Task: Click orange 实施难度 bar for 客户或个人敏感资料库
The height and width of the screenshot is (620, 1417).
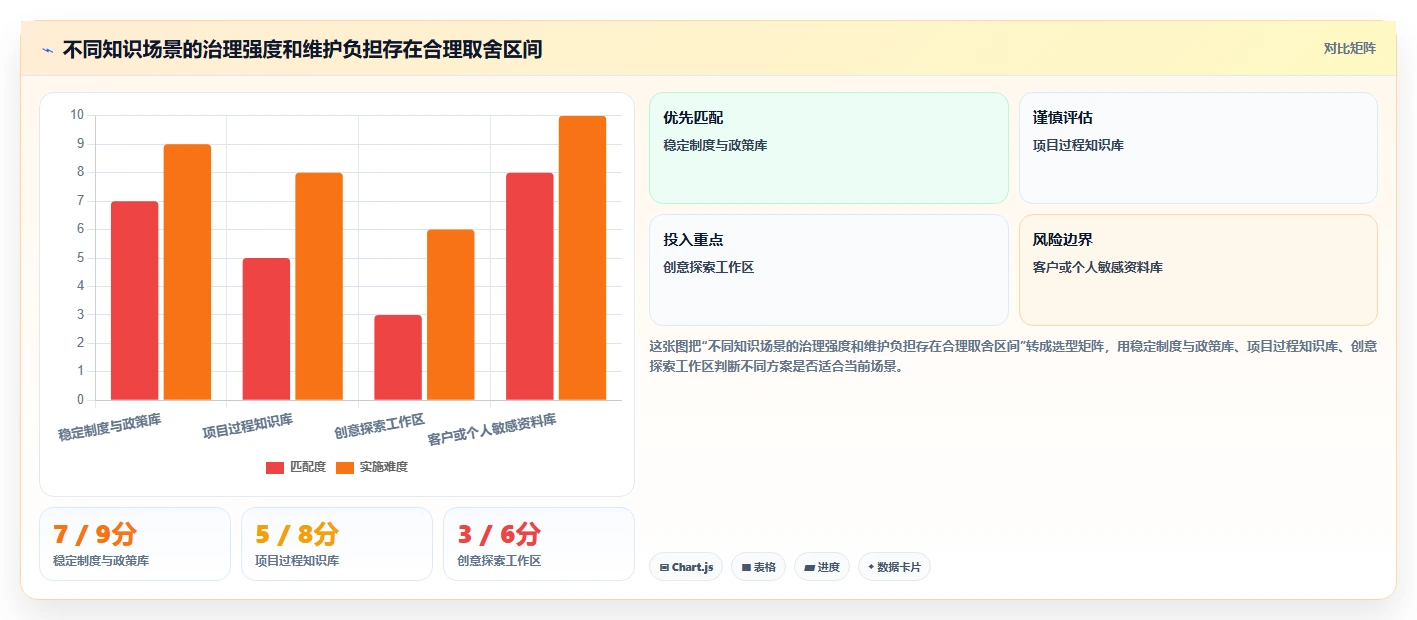Action: coord(583,258)
